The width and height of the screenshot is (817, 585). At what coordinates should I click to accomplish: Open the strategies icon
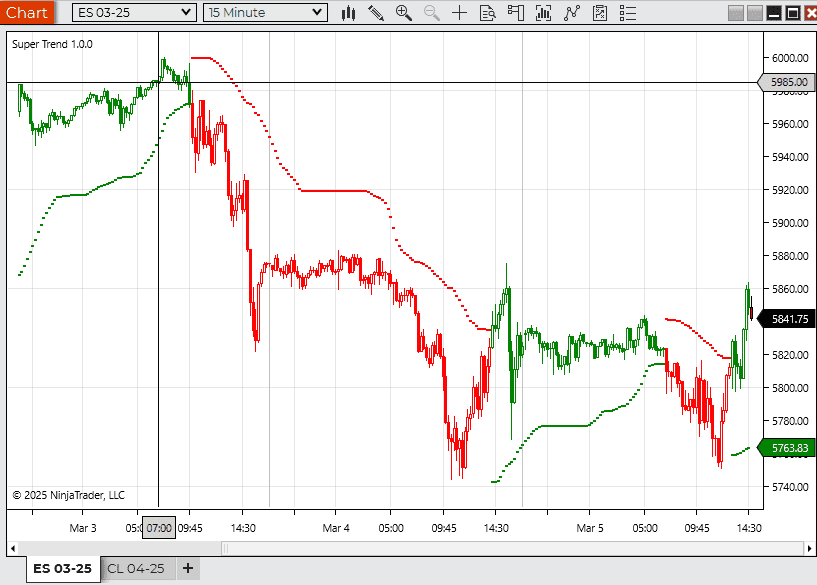tap(600, 13)
